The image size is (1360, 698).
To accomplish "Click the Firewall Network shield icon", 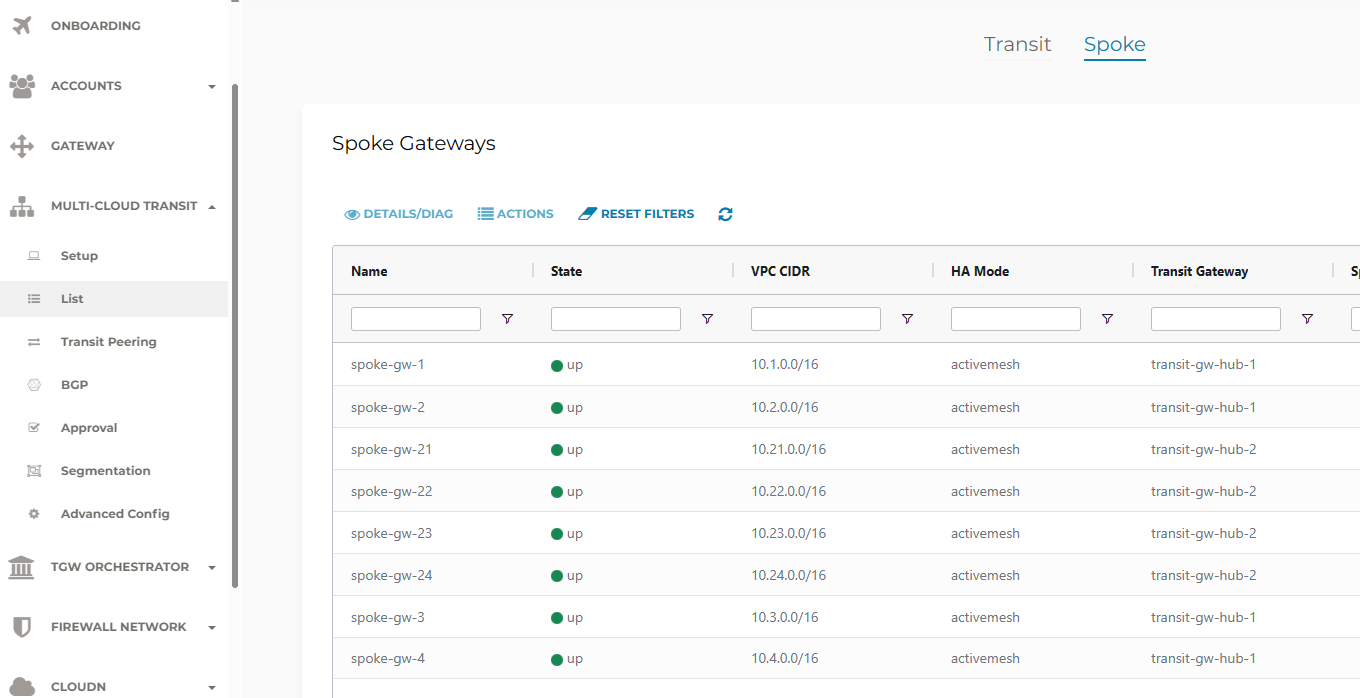I will (x=21, y=627).
